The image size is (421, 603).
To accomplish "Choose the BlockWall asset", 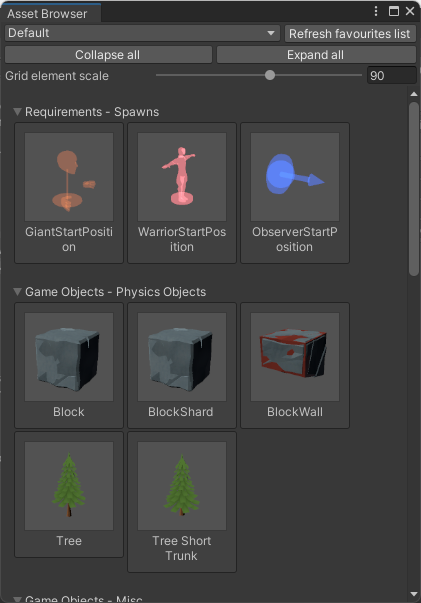I will point(295,357).
